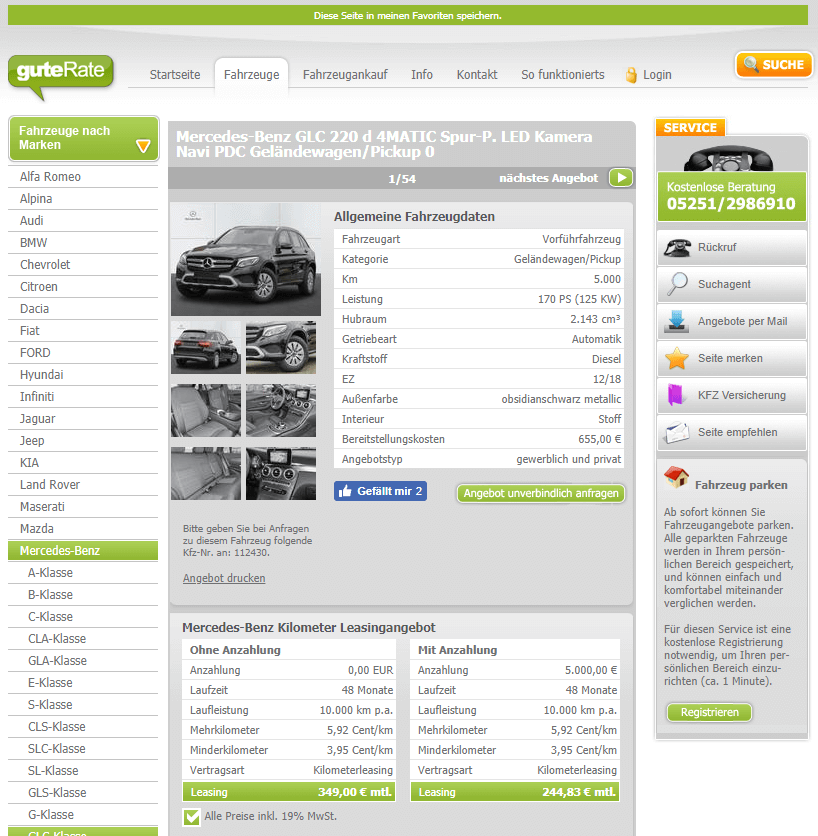Open the rear-view GLC thumbnail
818x836 pixels.
click(x=206, y=347)
